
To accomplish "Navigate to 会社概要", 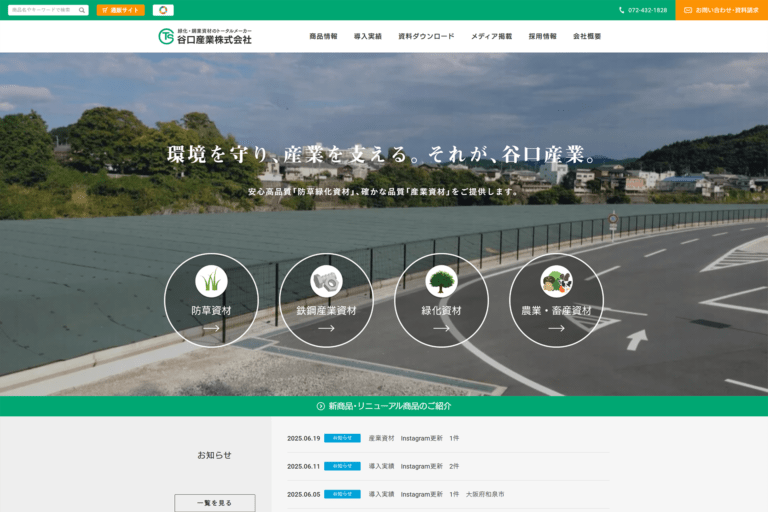I will click(x=587, y=36).
